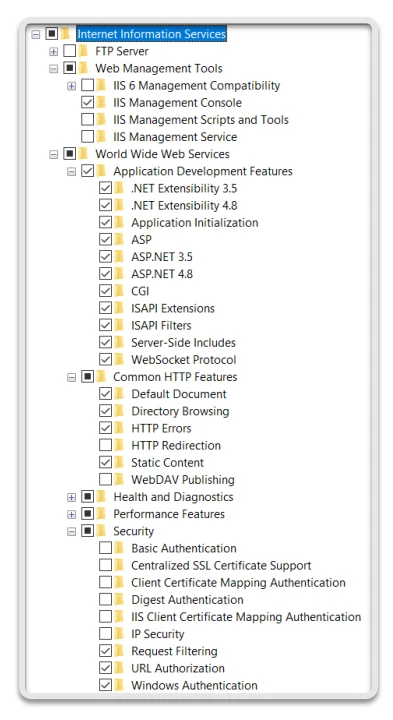
Task: Collapse the World Wide Web Services node
Action: click(54, 154)
